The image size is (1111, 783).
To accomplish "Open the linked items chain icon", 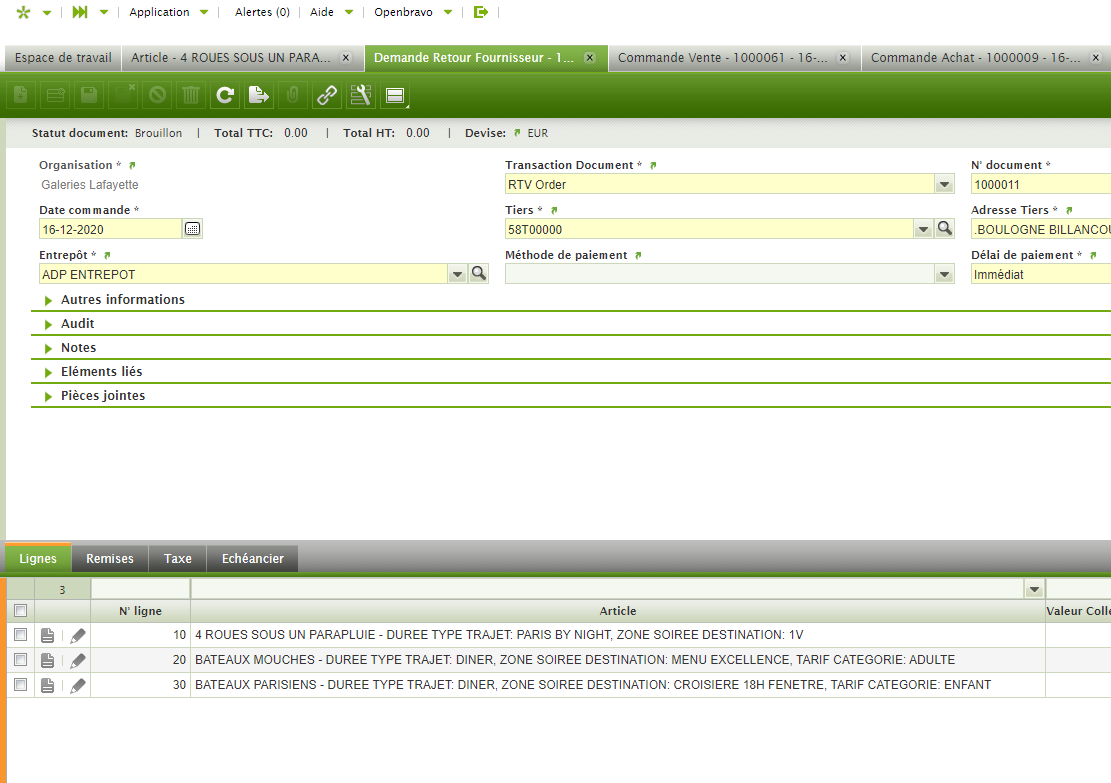I will tap(327, 96).
